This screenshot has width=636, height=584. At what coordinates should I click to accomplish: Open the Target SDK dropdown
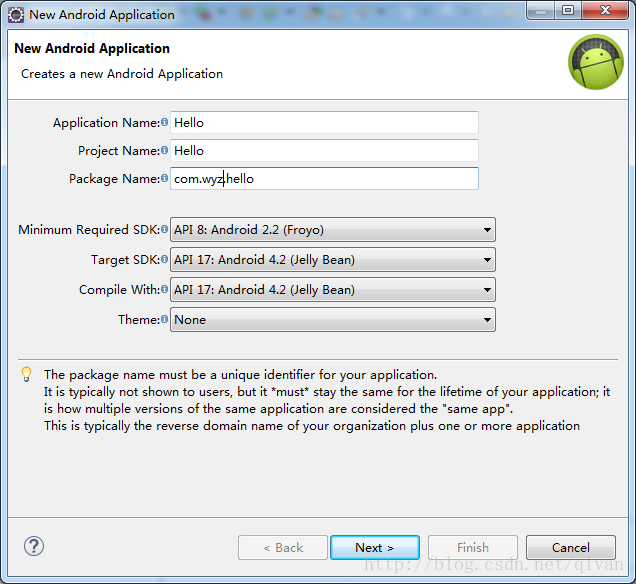(x=333, y=260)
